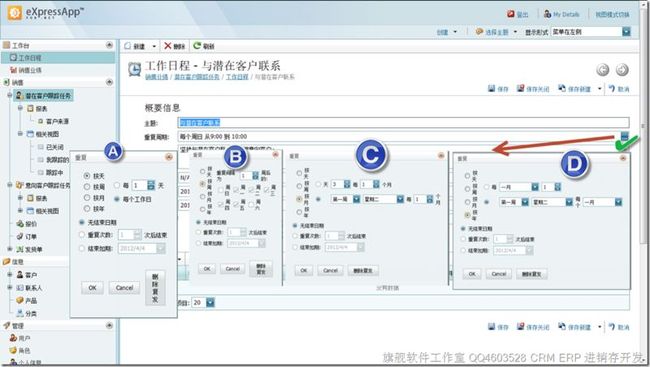Click OK in dialog D
Image resolution: width=650 pixels, height=367 pixels.
pyautogui.click(x=472, y=274)
